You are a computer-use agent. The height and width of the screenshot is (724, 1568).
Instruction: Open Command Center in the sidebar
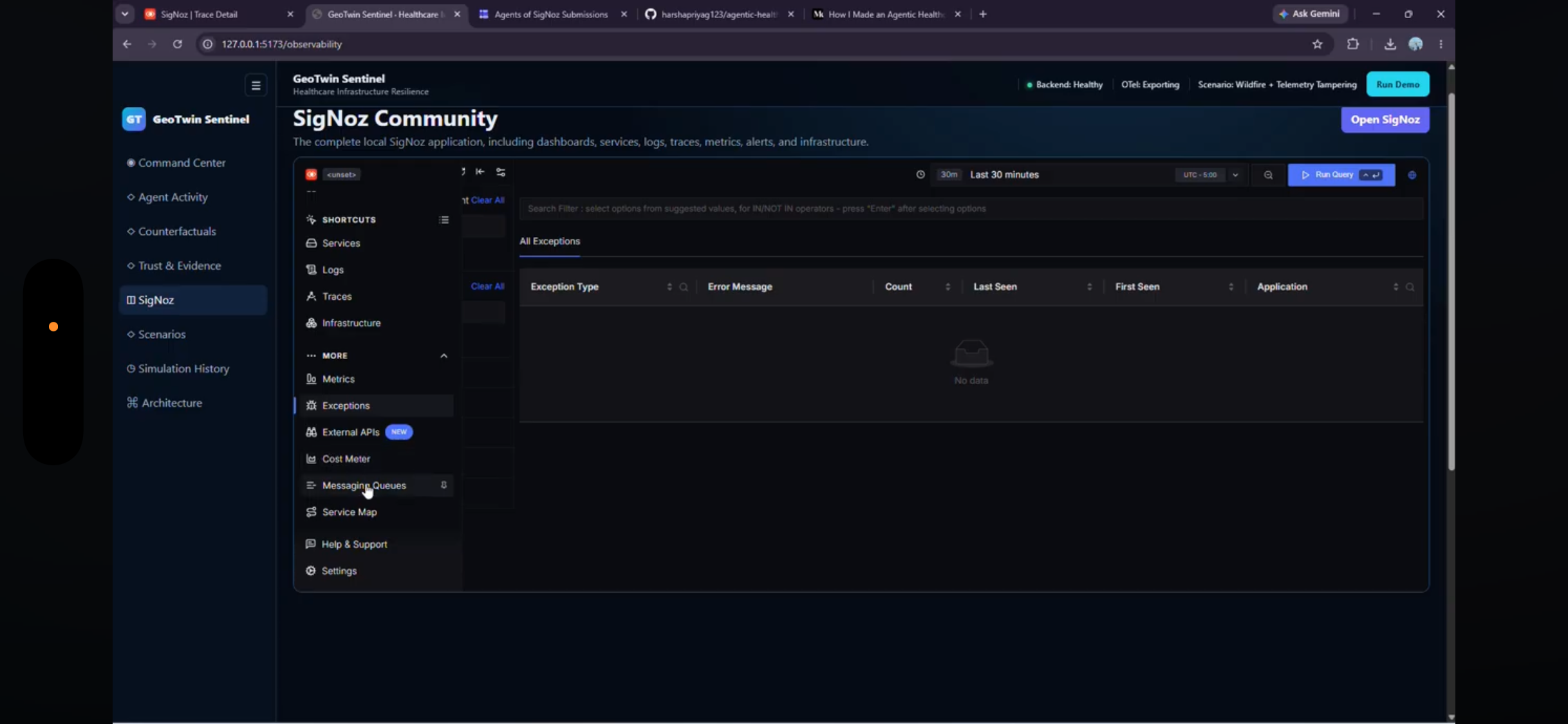(x=193, y=163)
